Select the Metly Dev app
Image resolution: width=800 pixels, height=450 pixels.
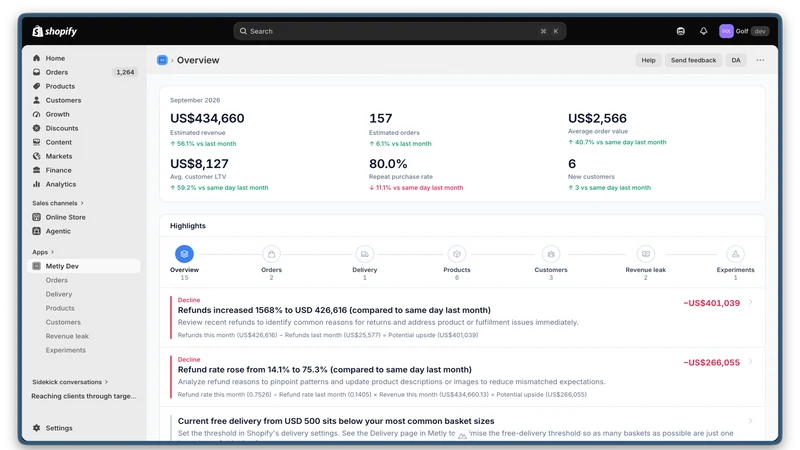(84, 266)
